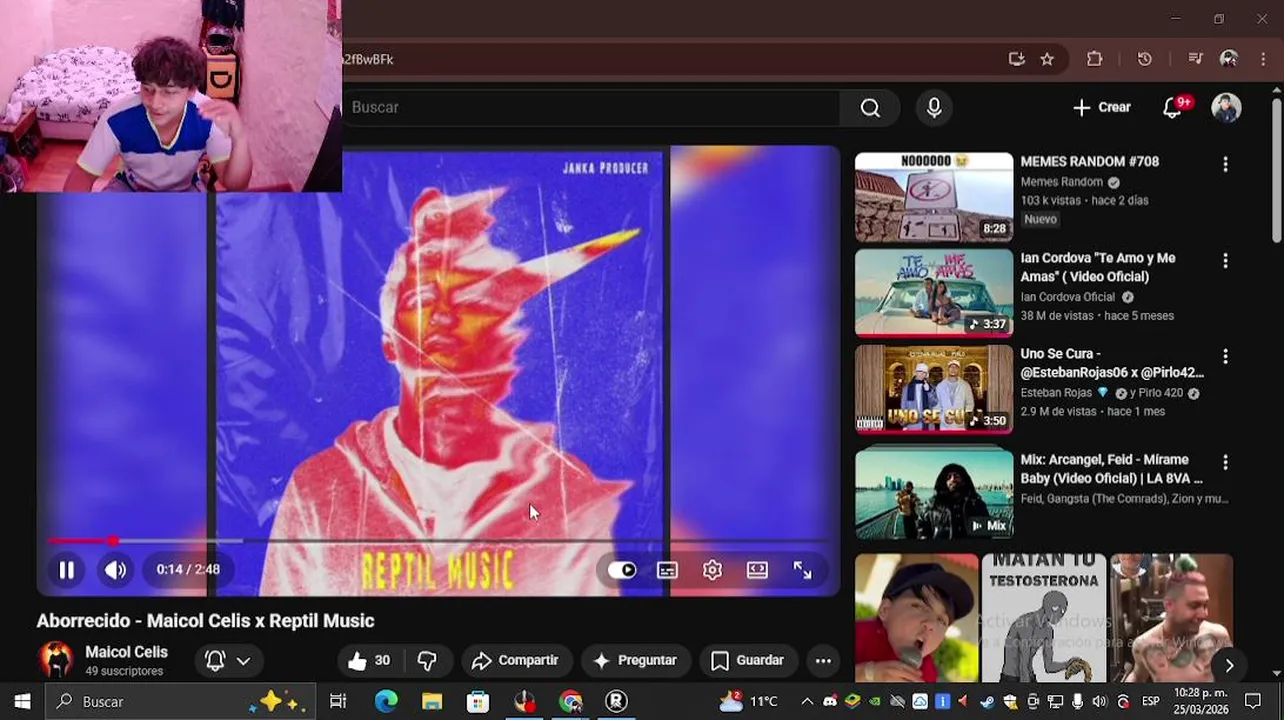Click the YouTube search box
The image size is (1284, 720).
pyautogui.click(x=590, y=107)
